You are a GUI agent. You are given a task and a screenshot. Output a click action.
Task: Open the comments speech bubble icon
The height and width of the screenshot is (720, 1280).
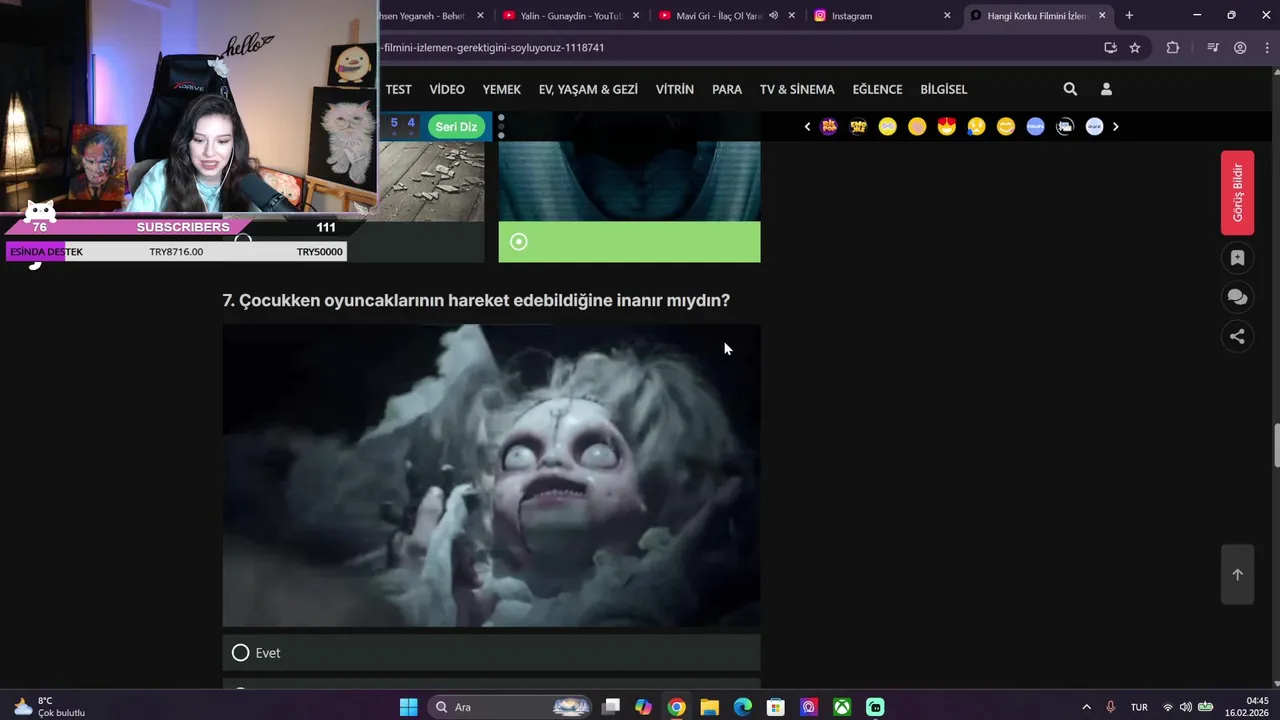click(x=1237, y=297)
